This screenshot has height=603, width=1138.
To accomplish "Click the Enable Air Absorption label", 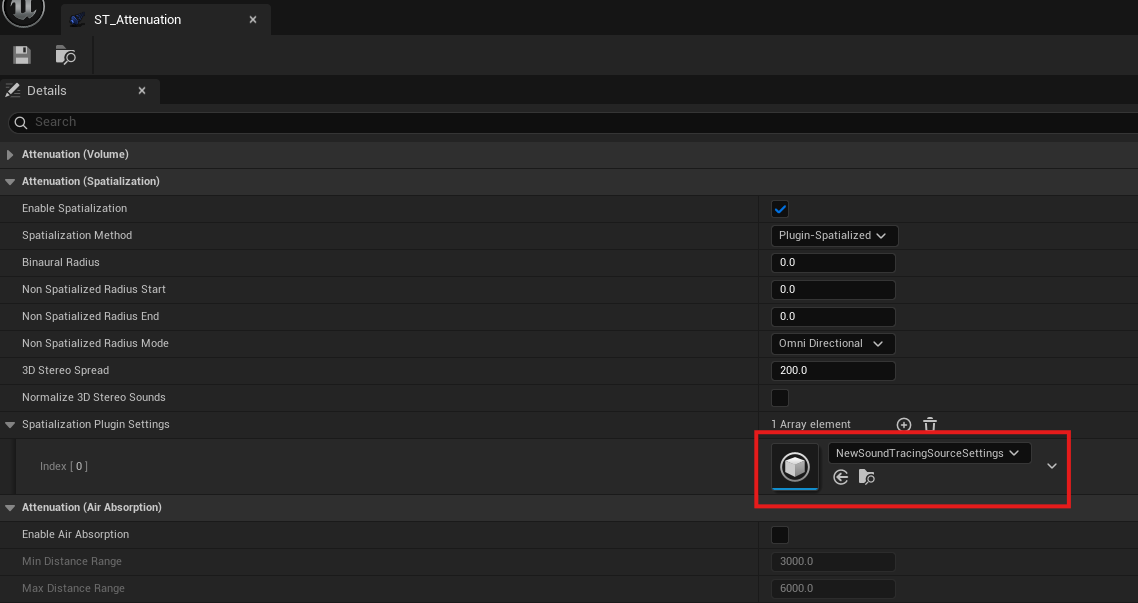I will pyautogui.click(x=75, y=534).
